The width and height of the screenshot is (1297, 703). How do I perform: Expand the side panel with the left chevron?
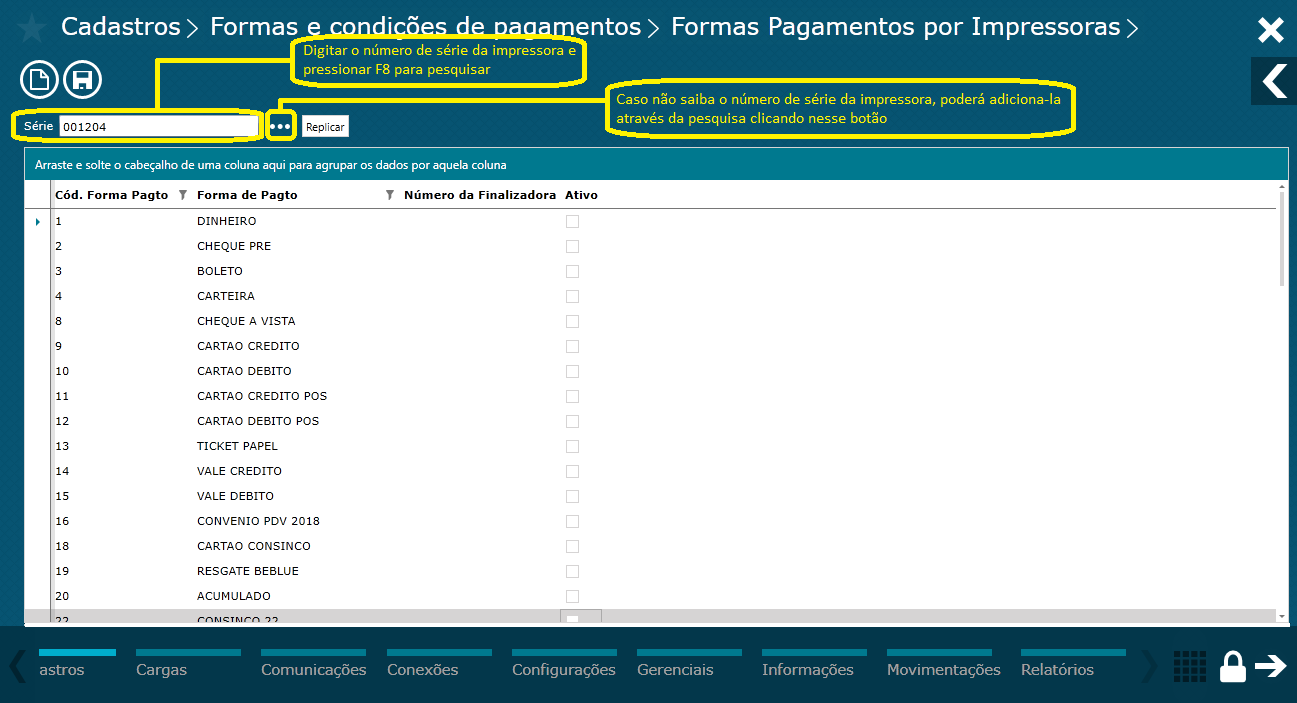coord(1274,81)
